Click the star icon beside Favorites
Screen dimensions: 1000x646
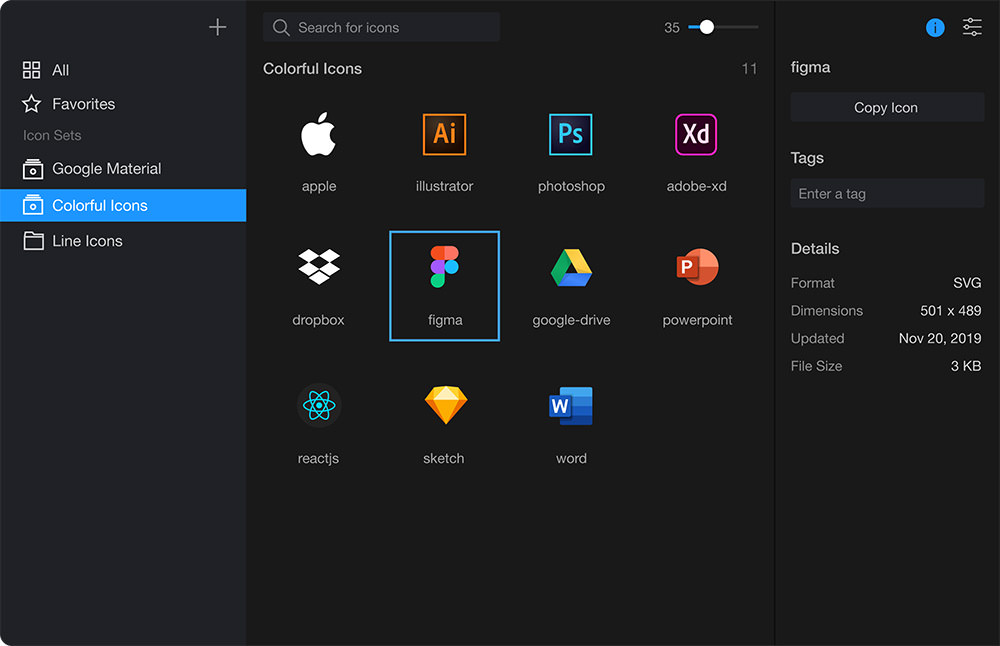pos(31,104)
